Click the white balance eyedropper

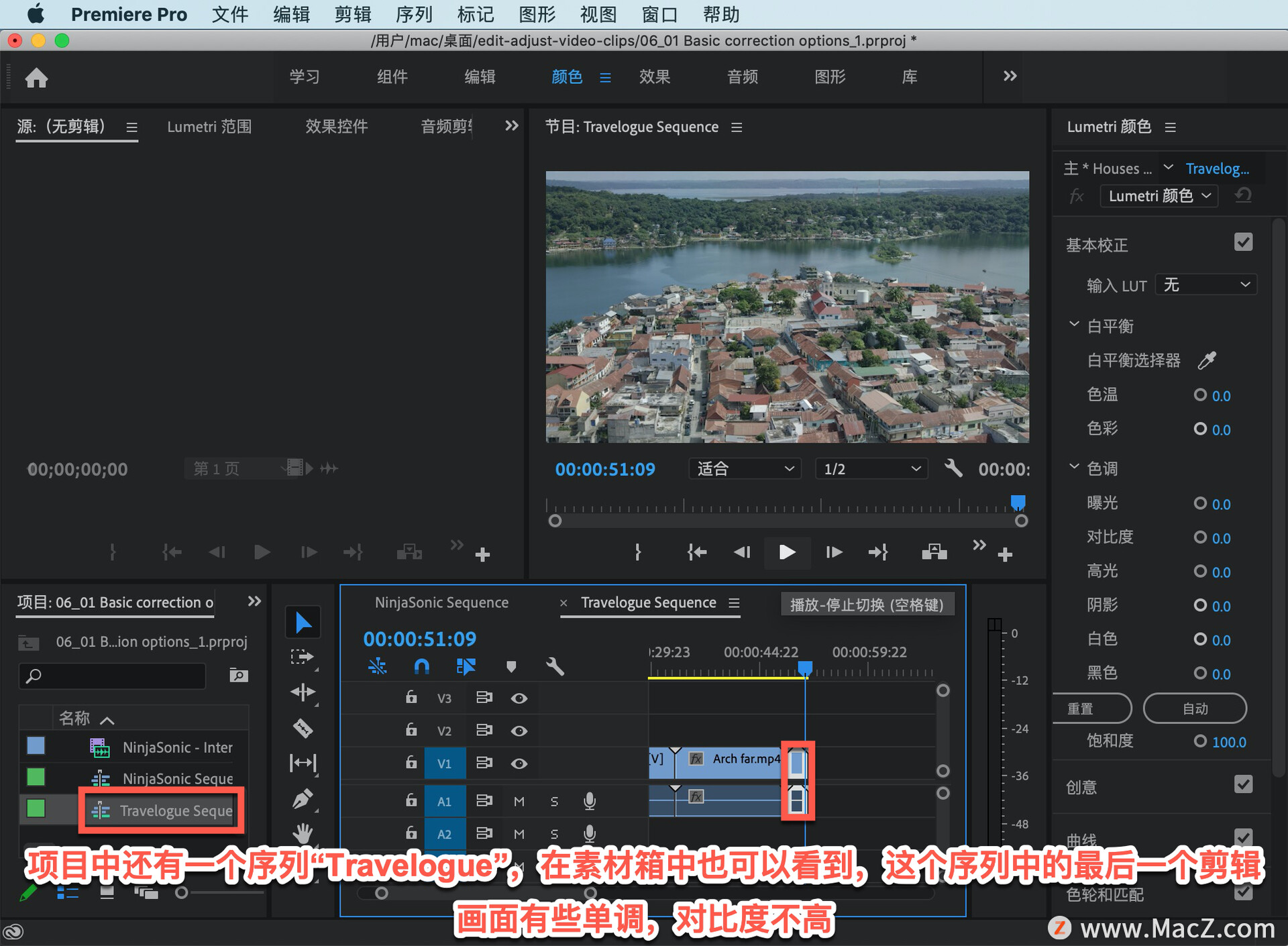pyautogui.click(x=1207, y=361)
